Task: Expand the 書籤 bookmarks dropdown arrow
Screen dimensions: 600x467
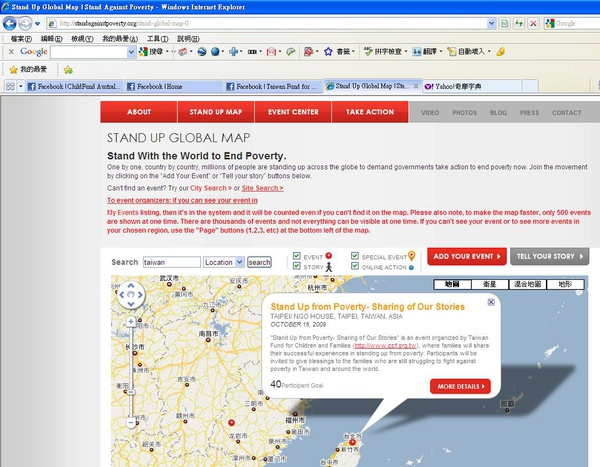Action: pyautogui.click(x=353, y=51)
